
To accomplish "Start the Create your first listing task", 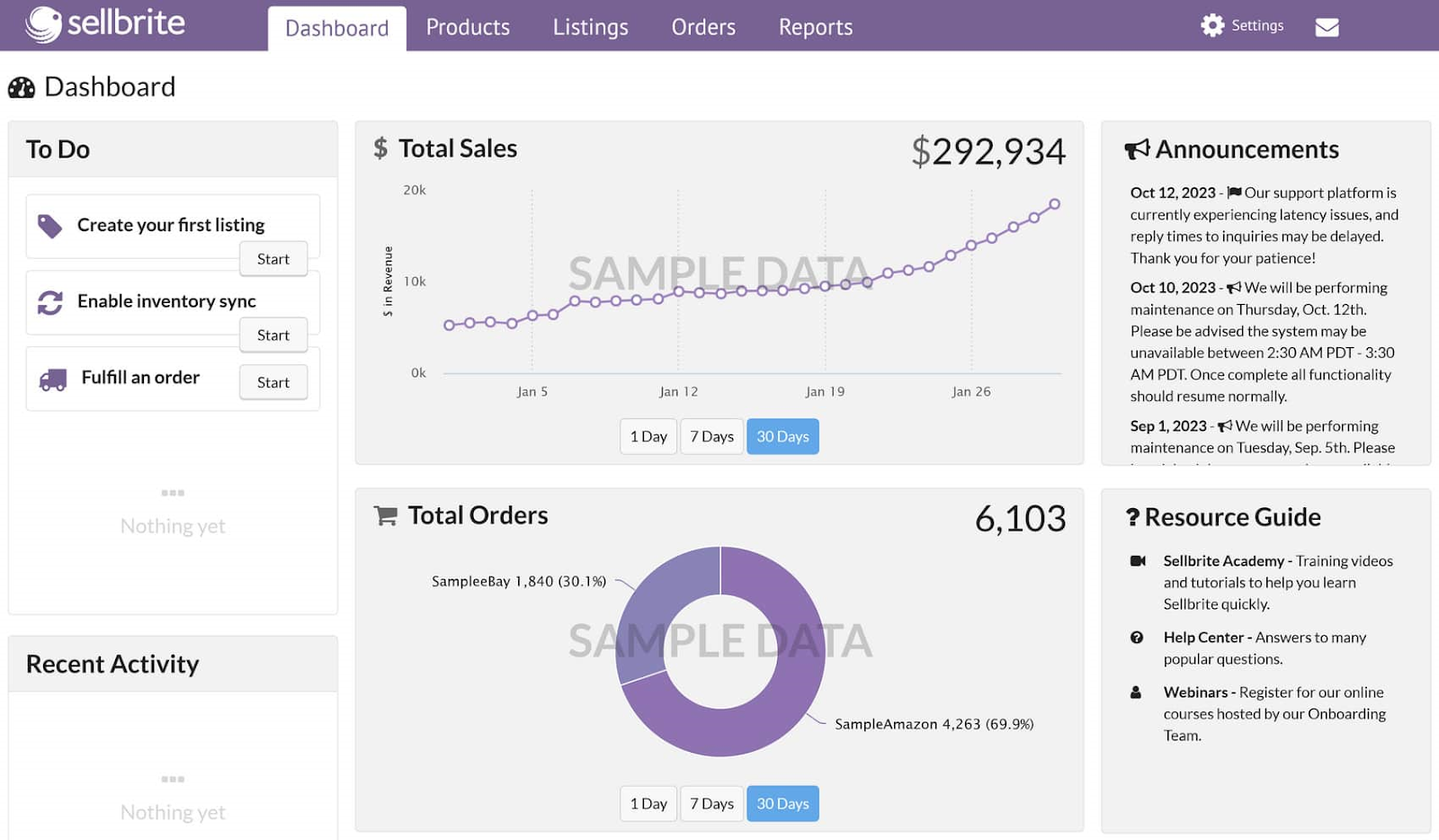I will point(273,259).
